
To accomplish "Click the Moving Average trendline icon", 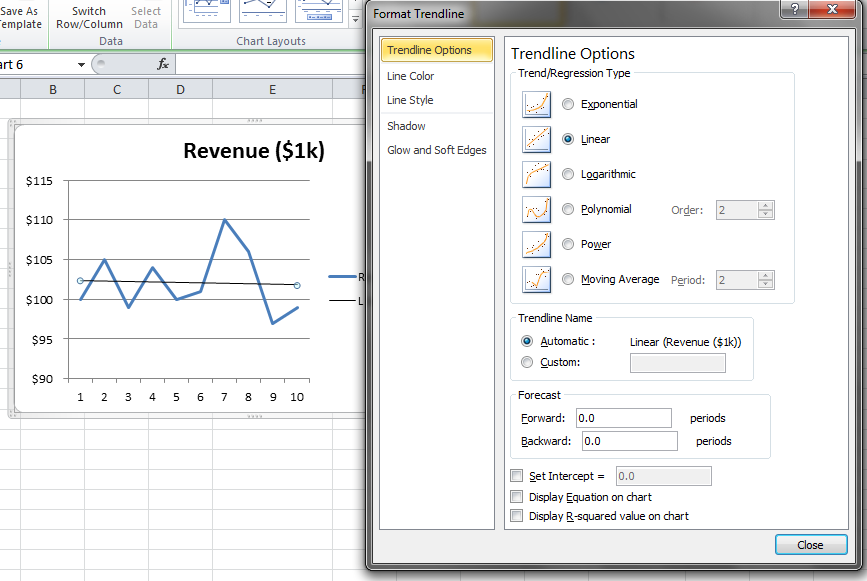I will tap(536, 280).
